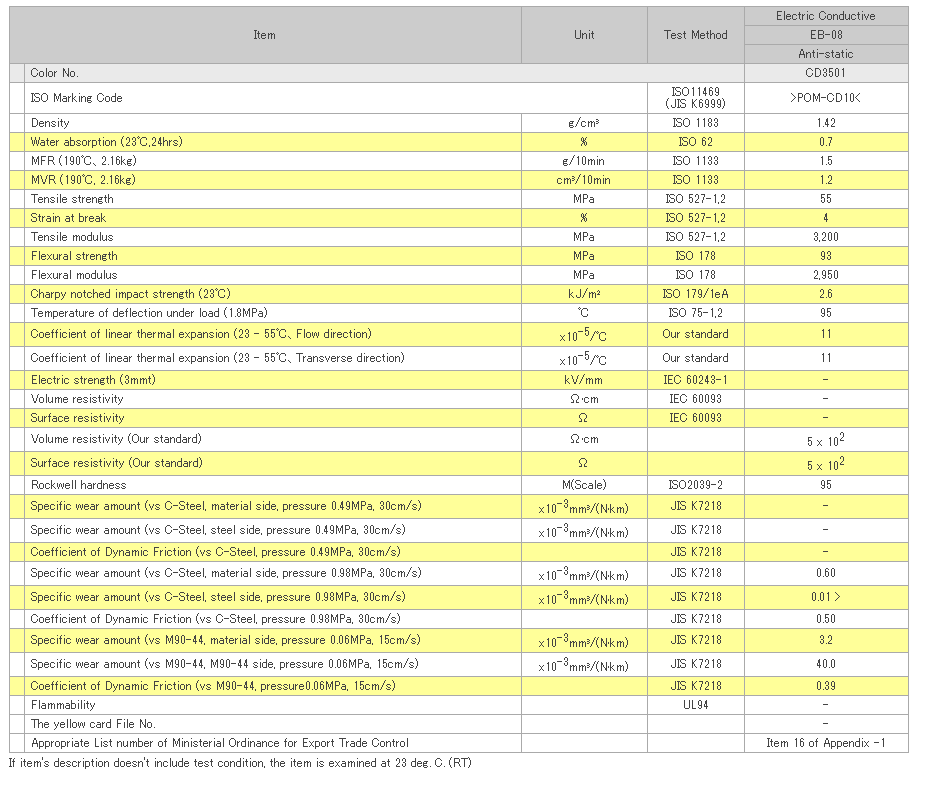
Task: Select the 'Flexural strength' row label
Action: (74, 256)
